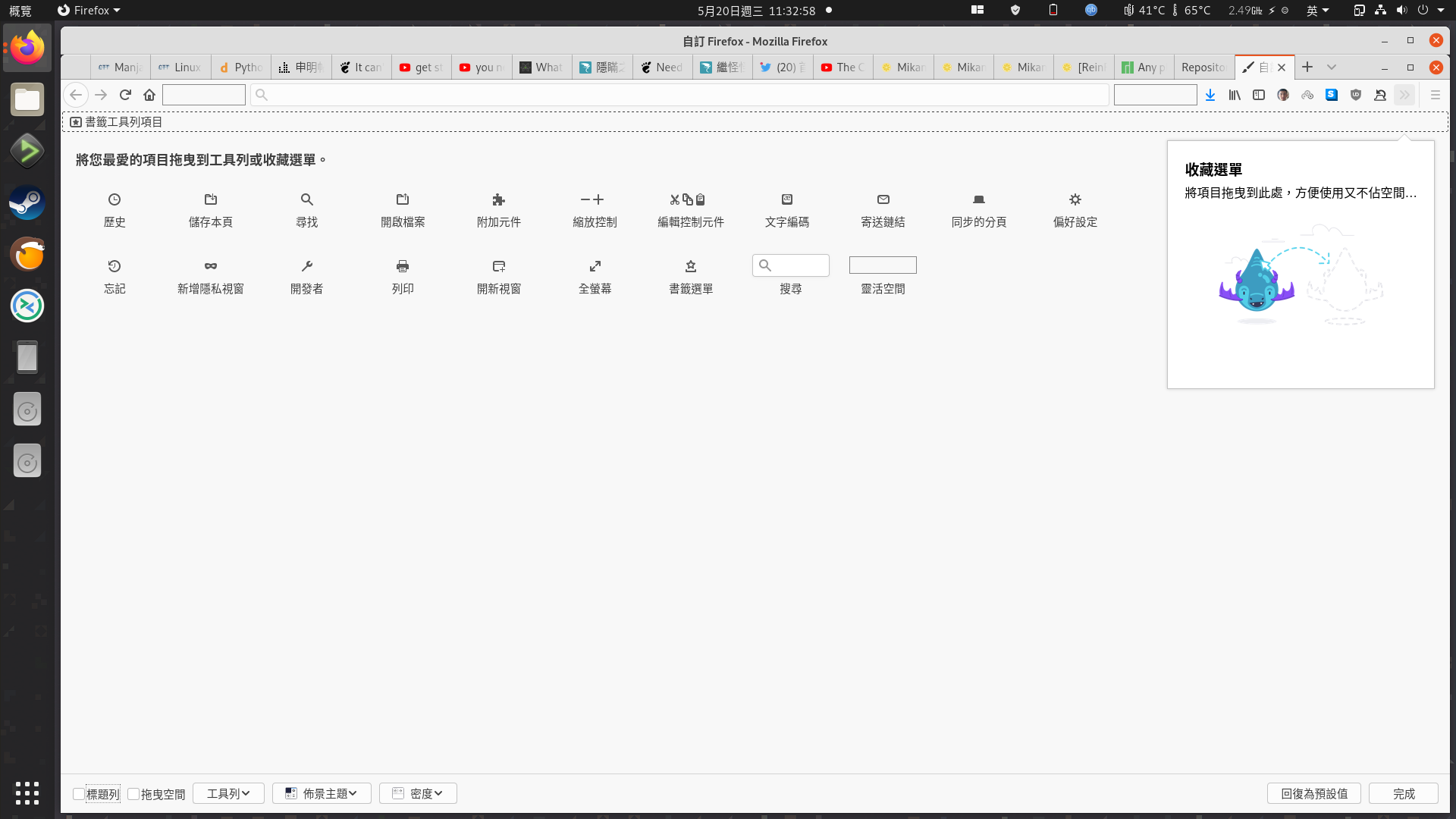The width and height of the screenshot is (1456, 819).
Task: Click the Flexible Space (靈活空間) widget
Action: (x=883, y=265)
